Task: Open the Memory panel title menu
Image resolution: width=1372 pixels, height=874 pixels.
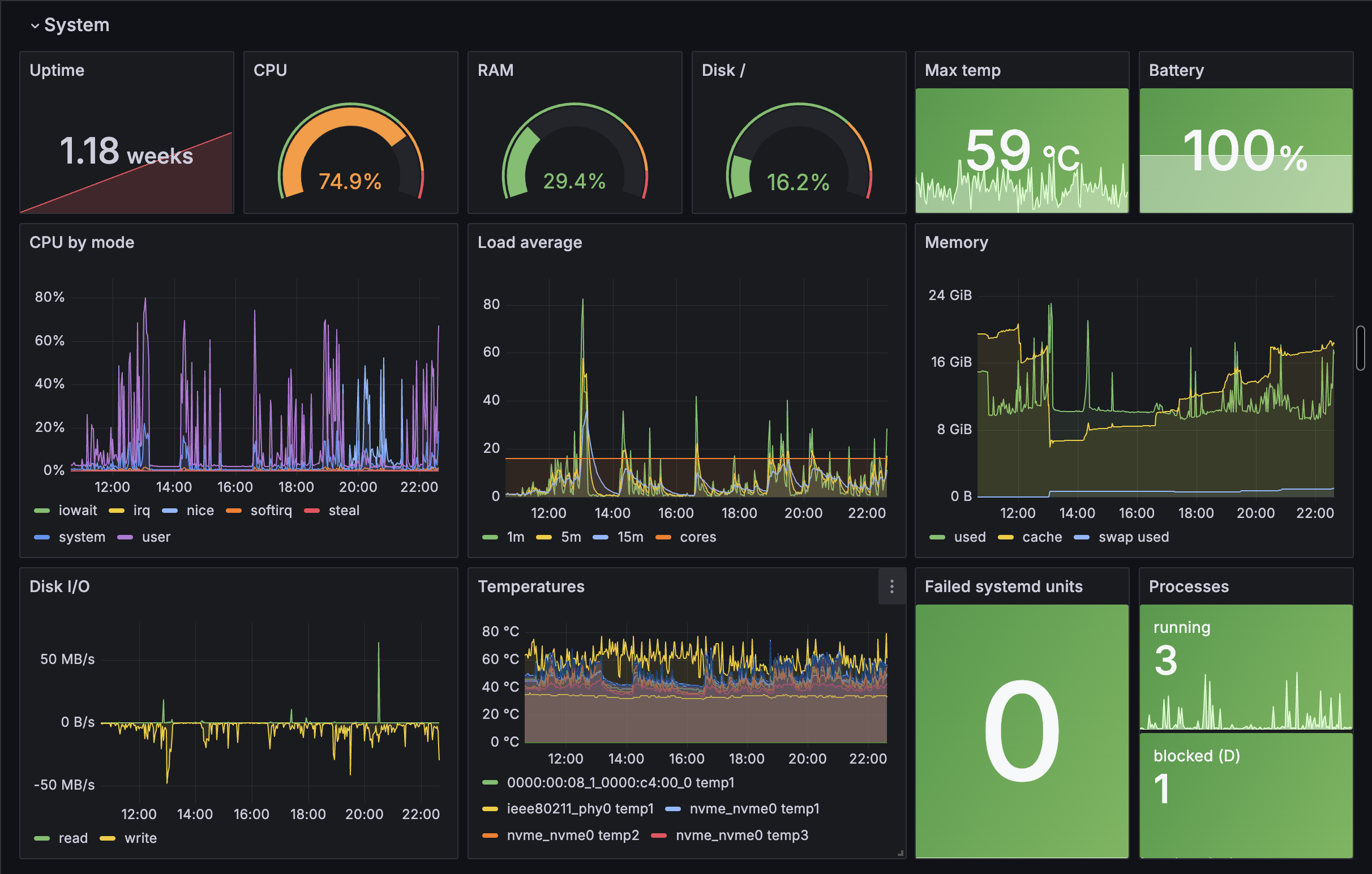Action: coord(957,242)
